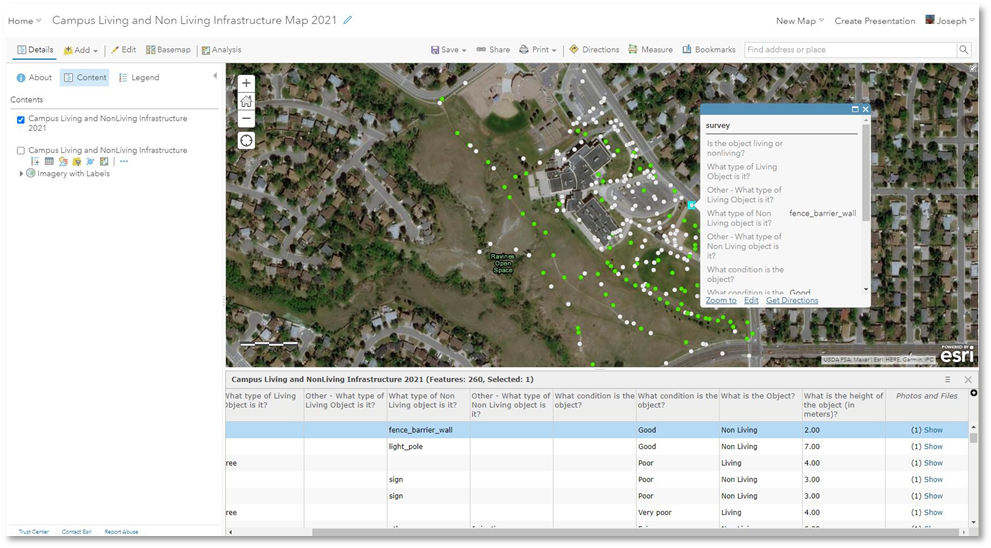Open More Options ellipsis for layer
Image resolution: width=991 pixels, height=548 pixels.
[124, 162]
